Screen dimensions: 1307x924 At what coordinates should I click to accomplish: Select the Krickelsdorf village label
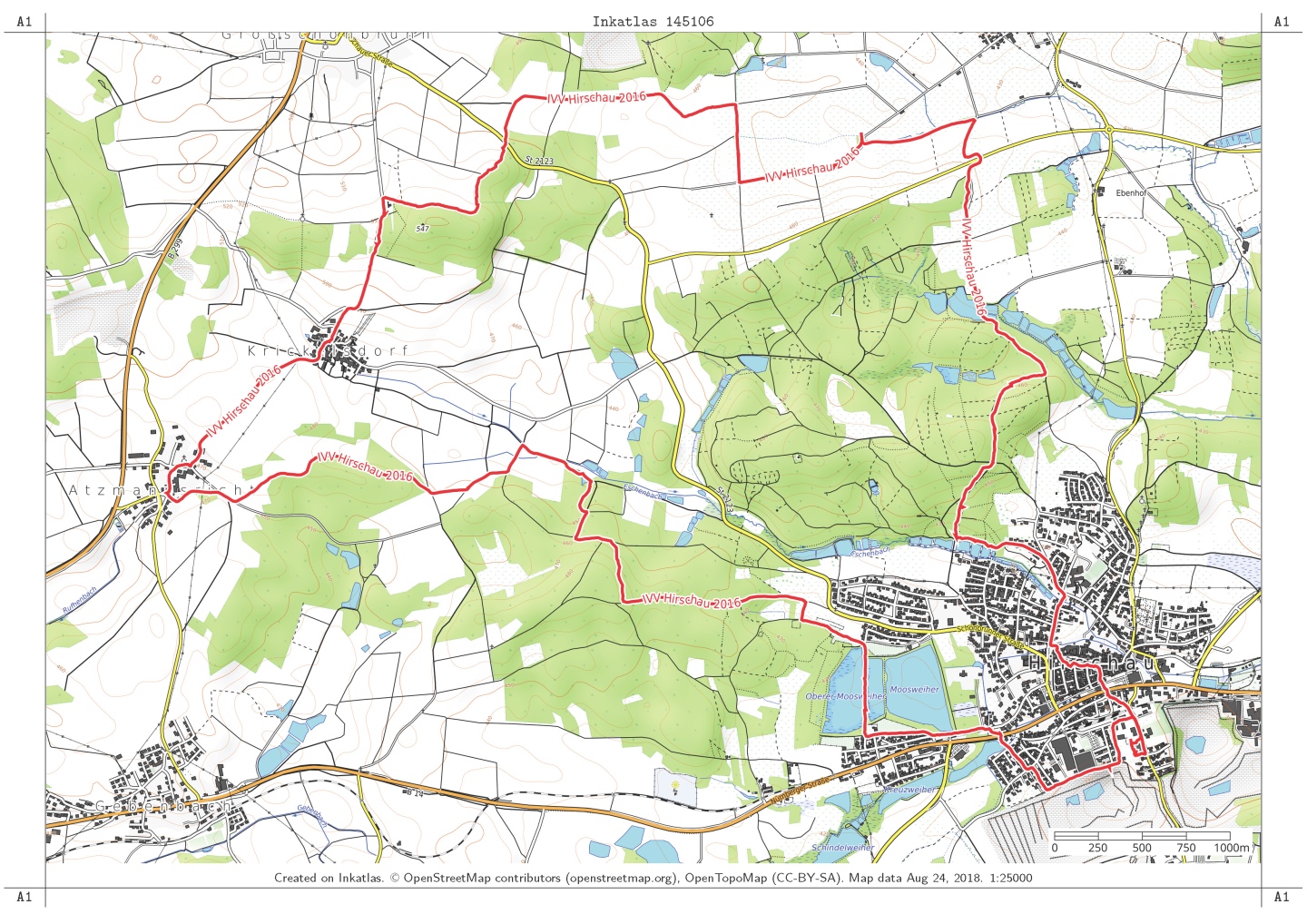(328, 350)
